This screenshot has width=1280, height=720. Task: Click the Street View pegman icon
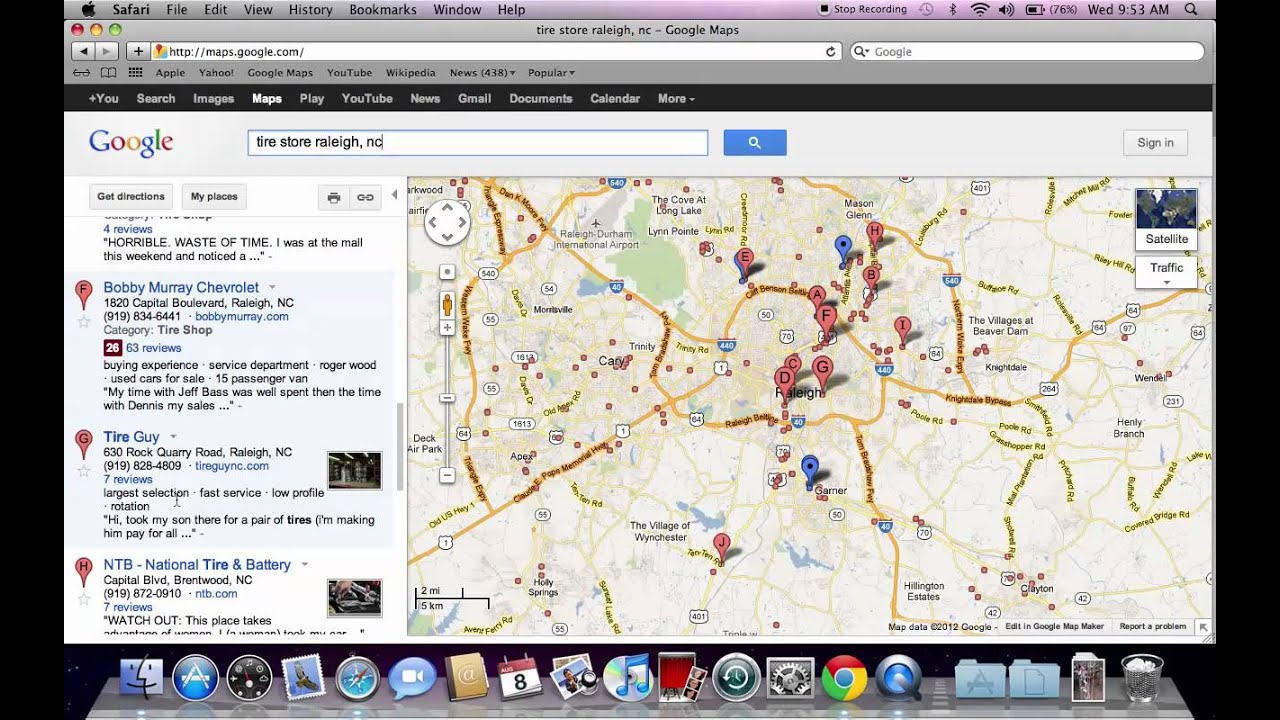(447, 303)
